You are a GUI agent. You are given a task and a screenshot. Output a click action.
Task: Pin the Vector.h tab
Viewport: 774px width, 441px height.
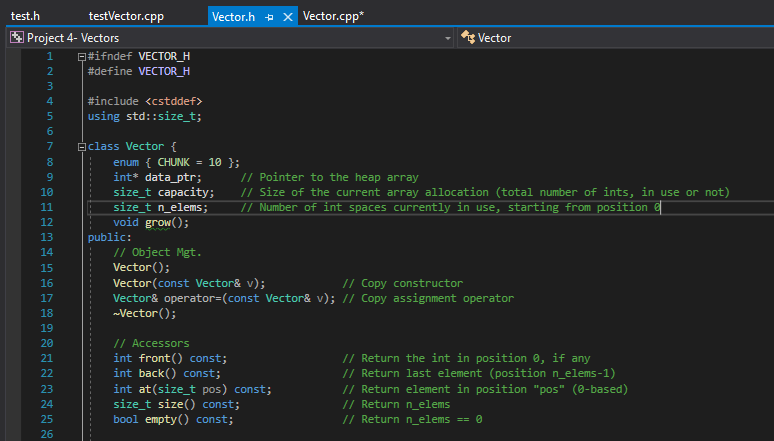point(270,17)
